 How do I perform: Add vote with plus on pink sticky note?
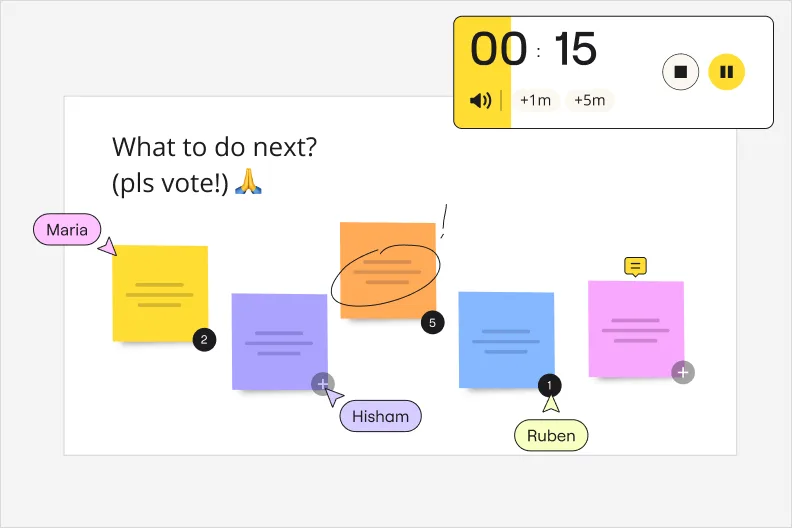click(683, 372)
